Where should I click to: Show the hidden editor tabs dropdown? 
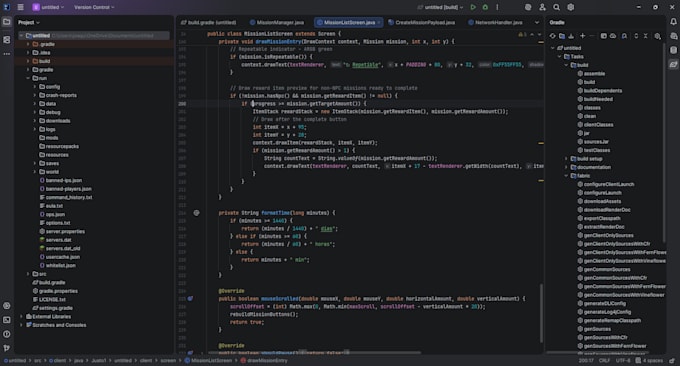click(x=537, y=22)
